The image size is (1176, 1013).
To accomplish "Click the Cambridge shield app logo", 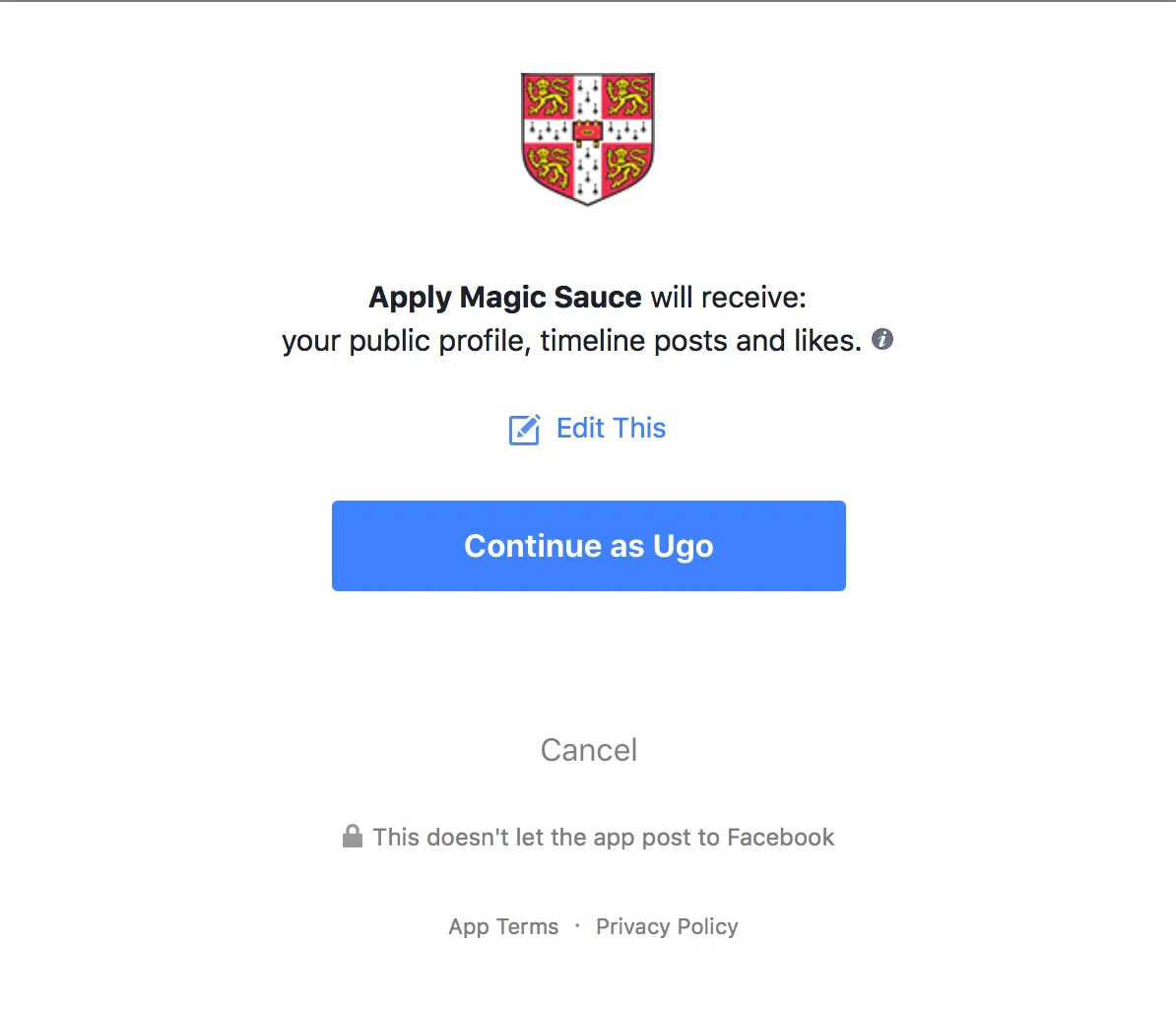I will click(x=588, y=138).
